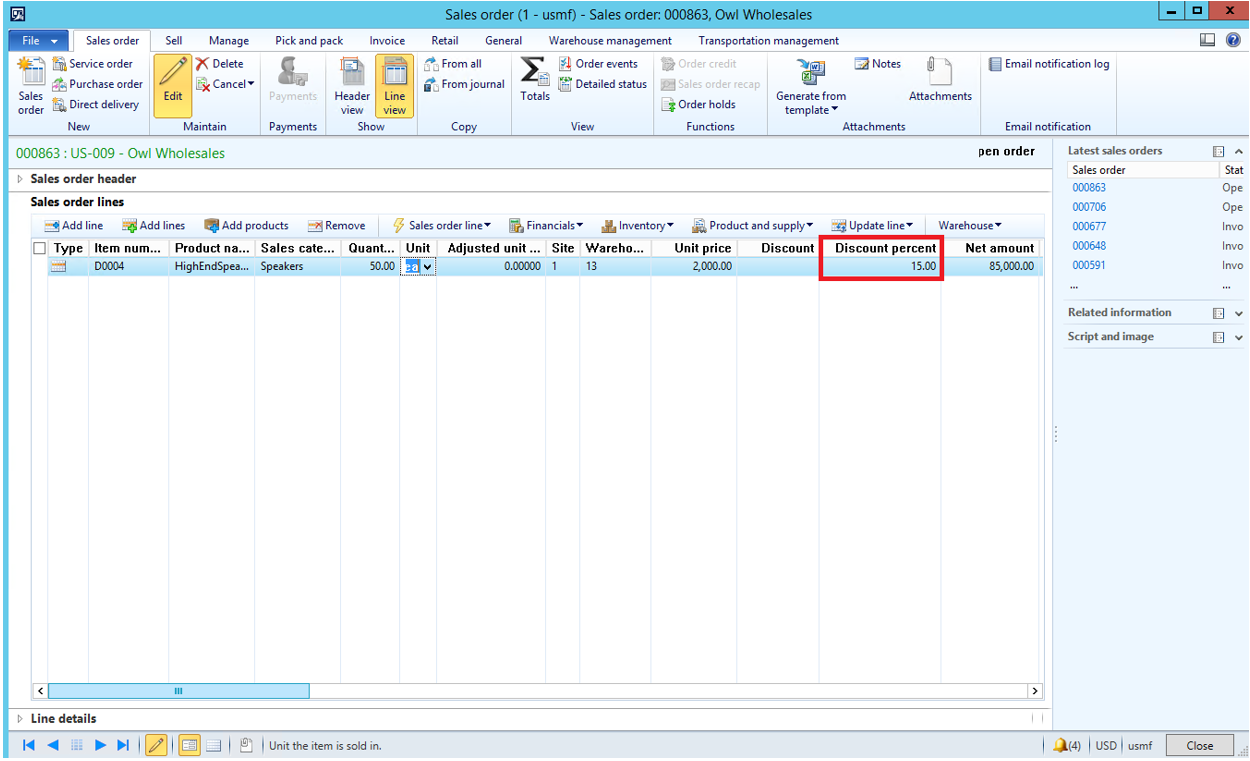Open sales order 000706 link

1089,207
